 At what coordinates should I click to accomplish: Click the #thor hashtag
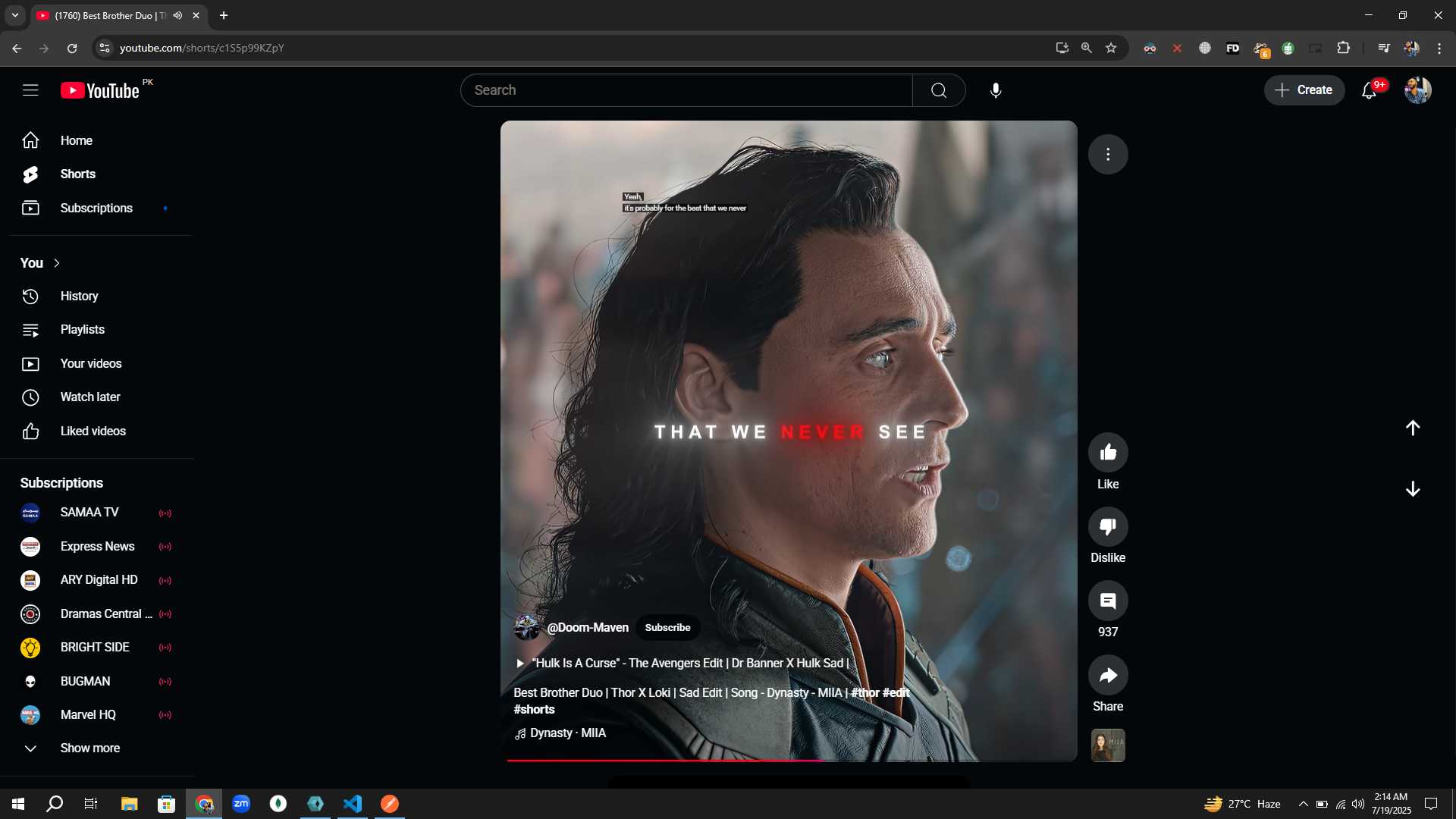[x=864, y=693]
